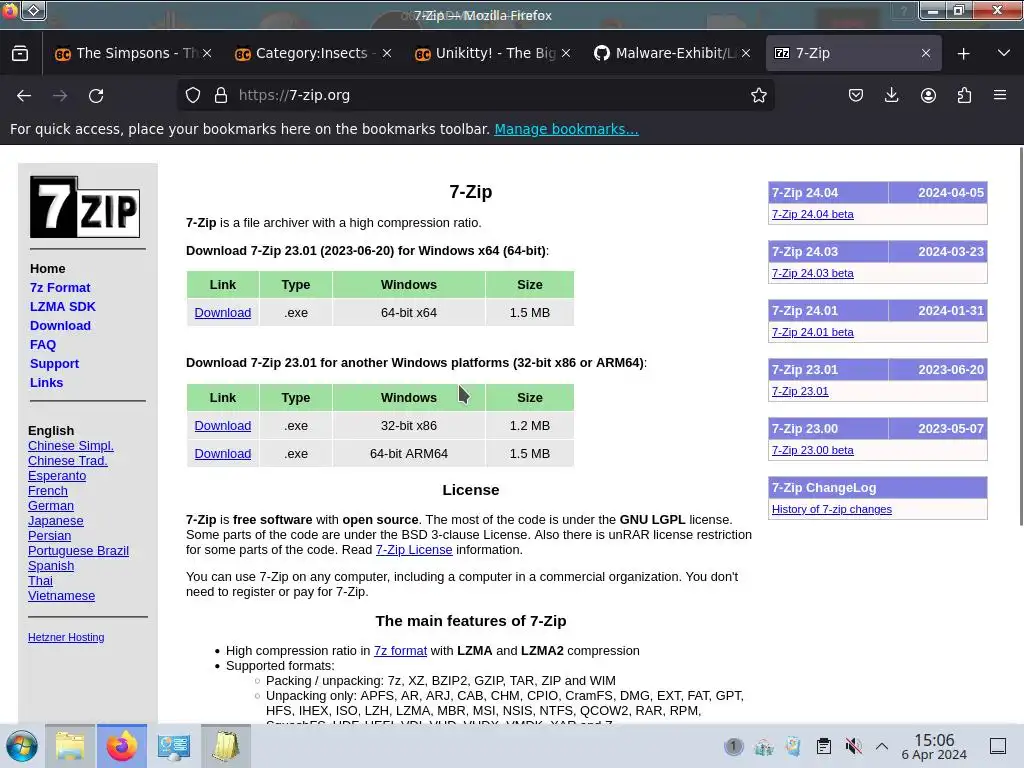Open the 7z format link
This screenshot has width=1024, height=768.
coord(400,650)
